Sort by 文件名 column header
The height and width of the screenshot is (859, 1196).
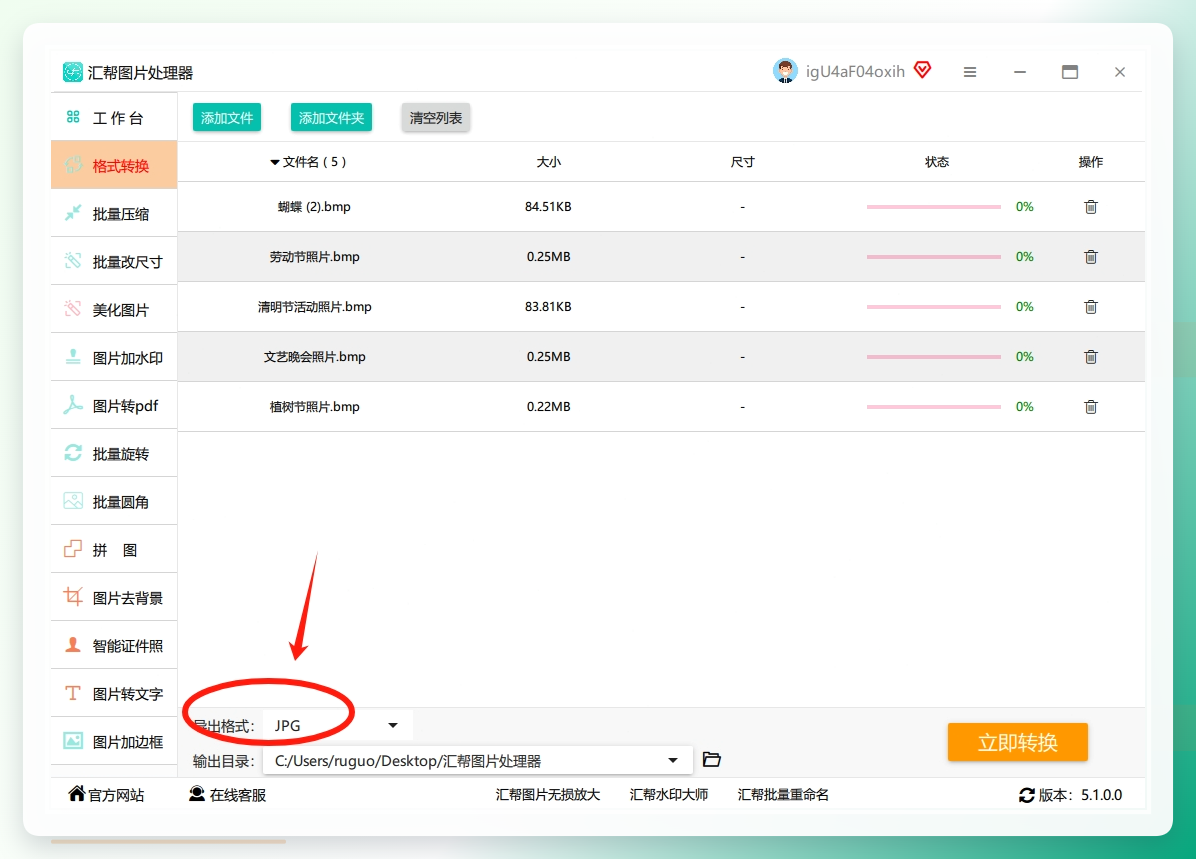308,162
